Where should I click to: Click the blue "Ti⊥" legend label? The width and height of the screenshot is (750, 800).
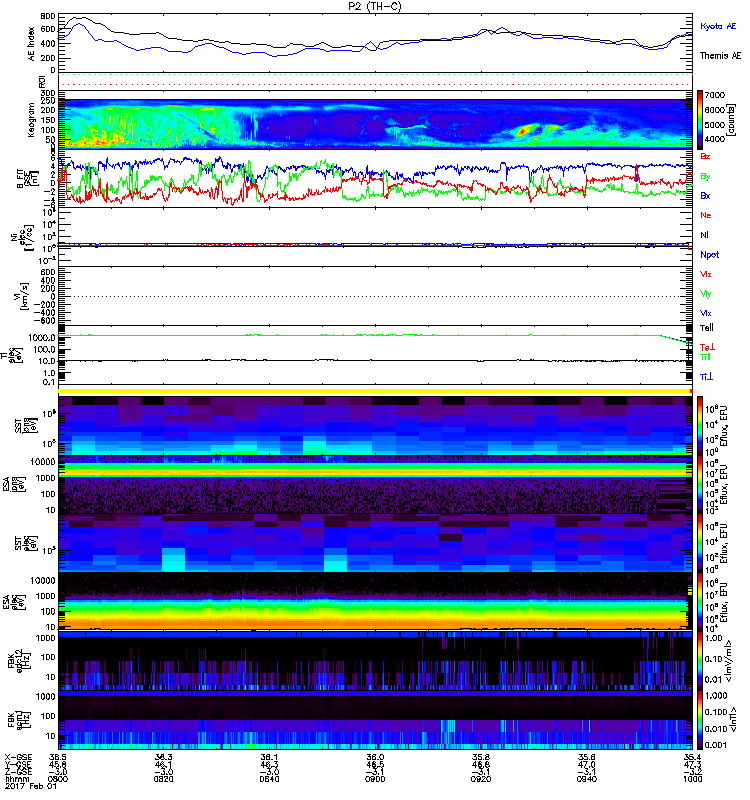pyautogui.click(x=706, y=377)
